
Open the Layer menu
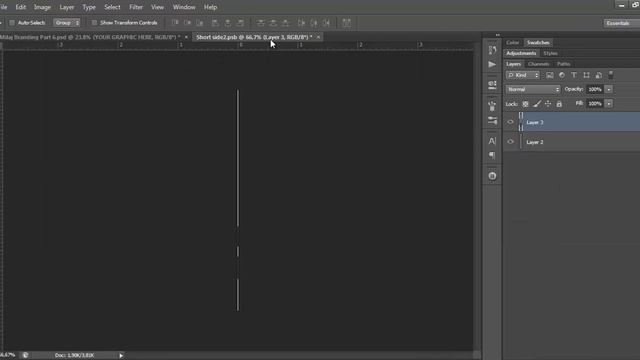click(67, 7)
